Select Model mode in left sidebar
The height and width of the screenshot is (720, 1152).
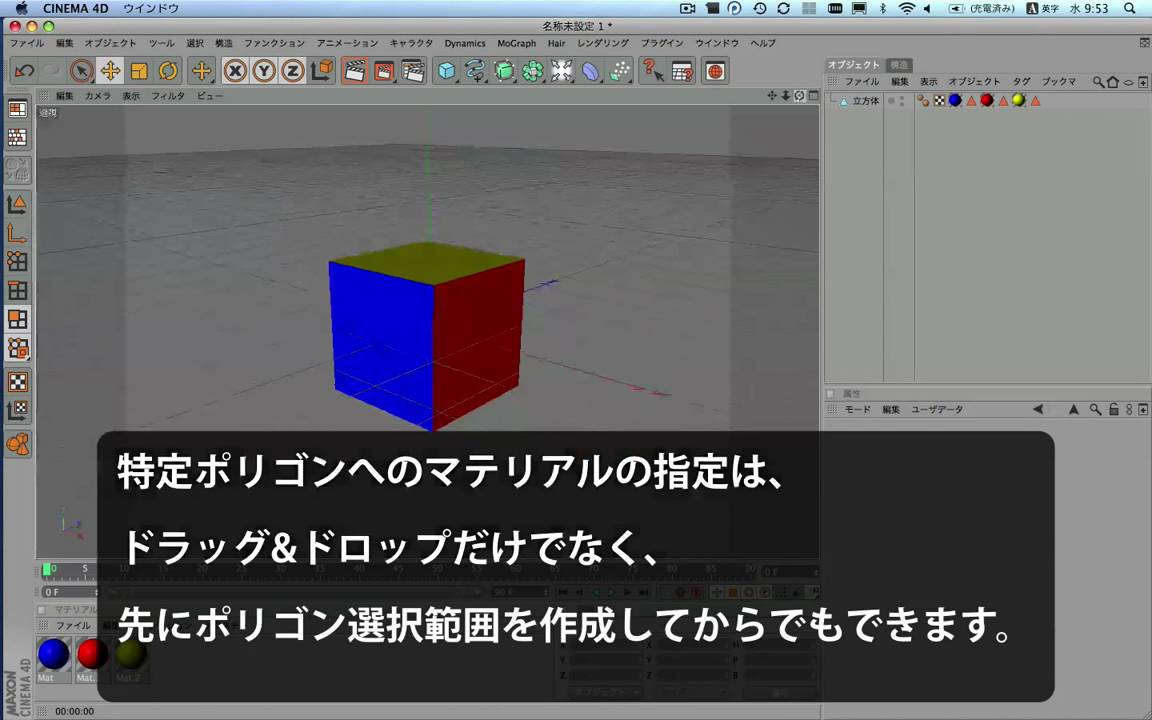pos(18,204)
